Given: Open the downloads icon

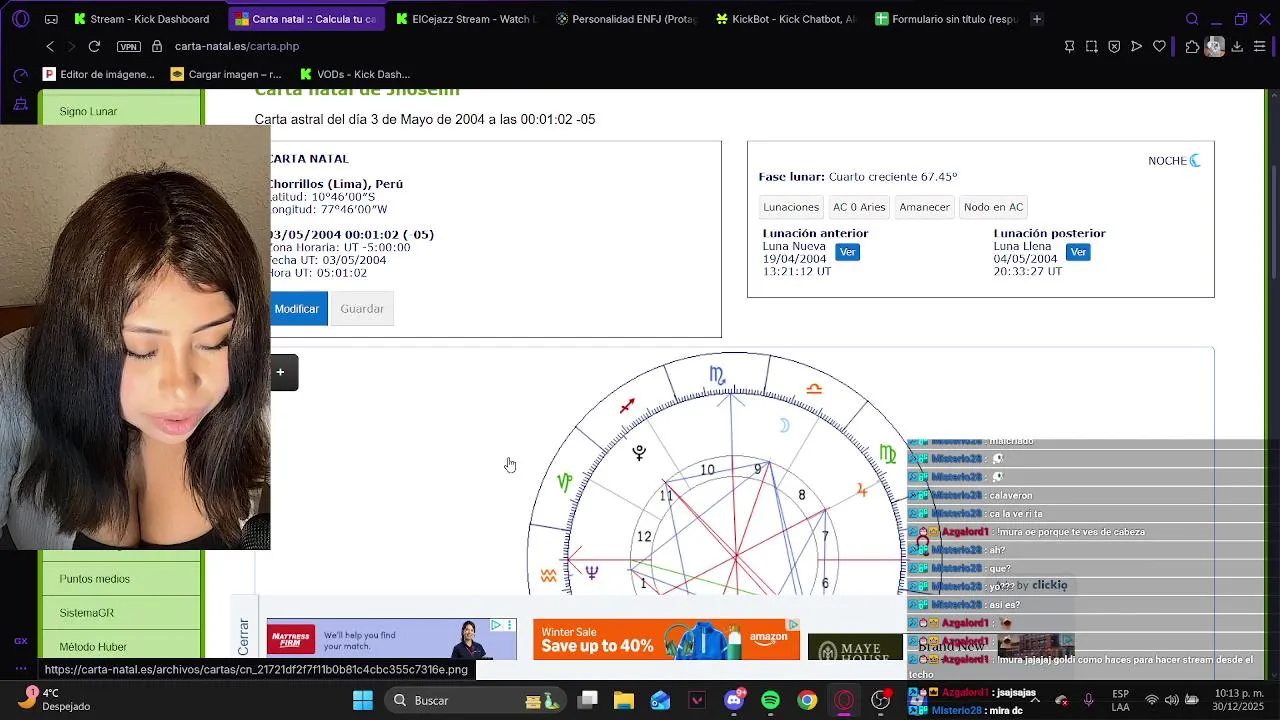Looking at the screenshot, I should [x=1237, y=46].
